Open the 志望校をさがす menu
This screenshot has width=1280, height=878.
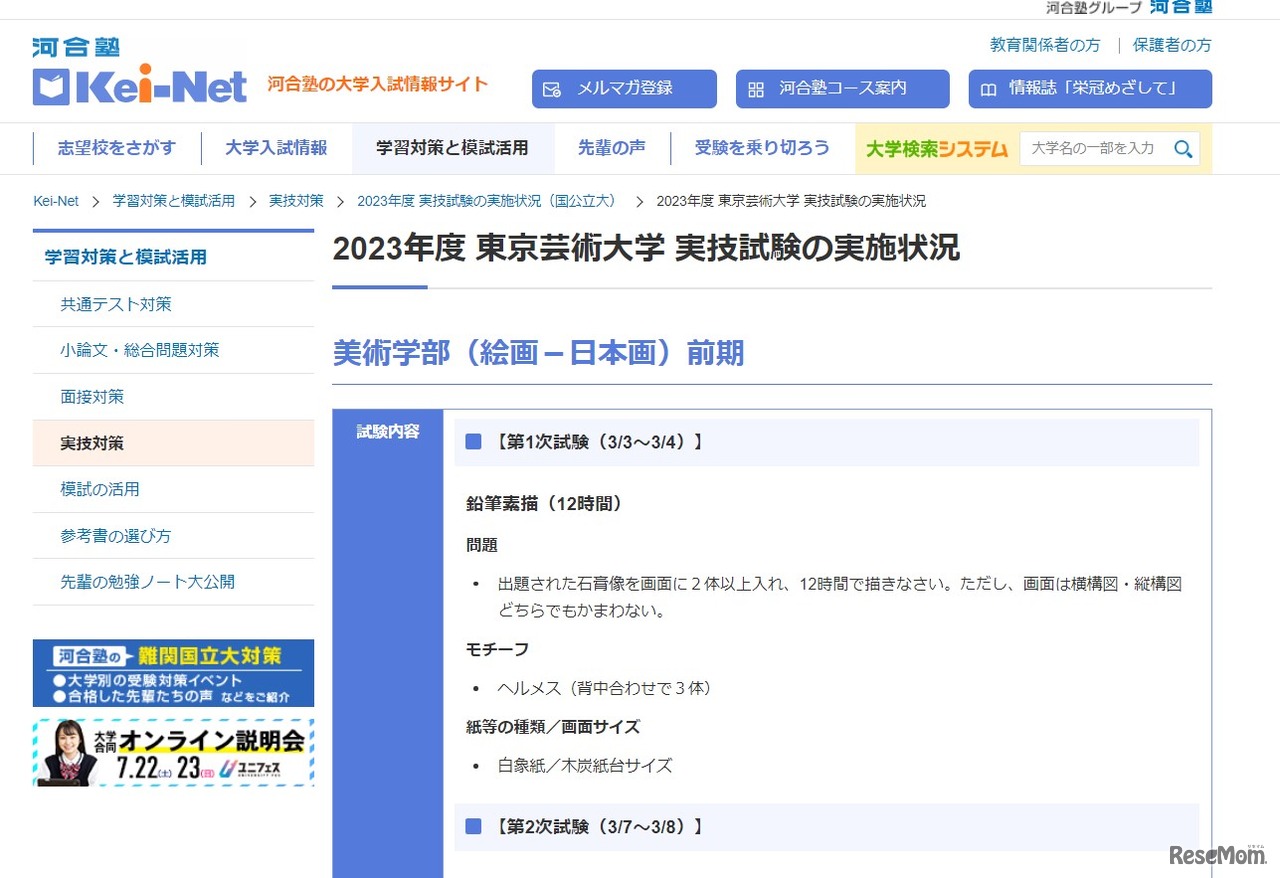click(x=117, y=148)
